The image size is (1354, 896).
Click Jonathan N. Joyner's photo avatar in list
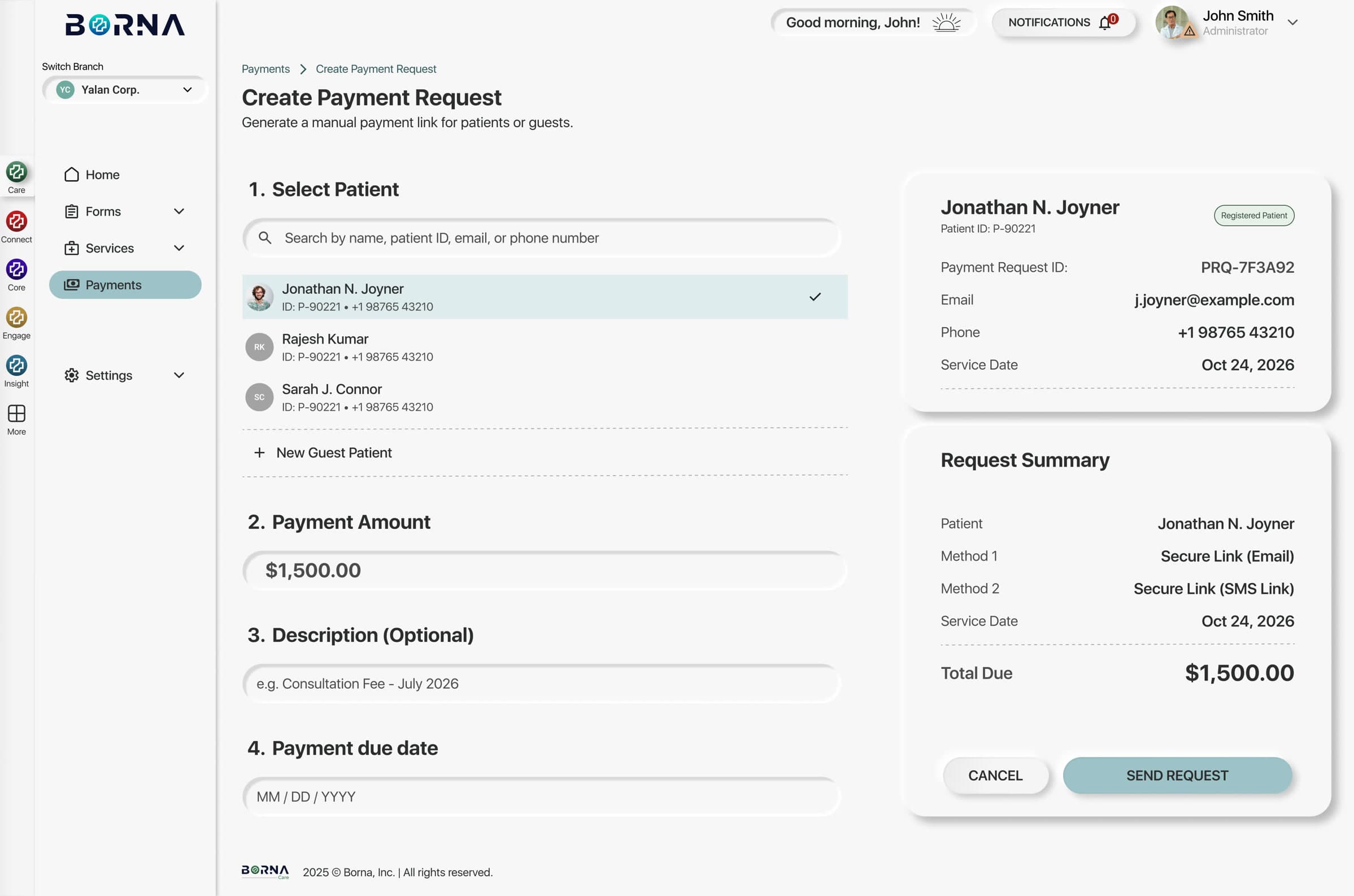pos(259,297)
